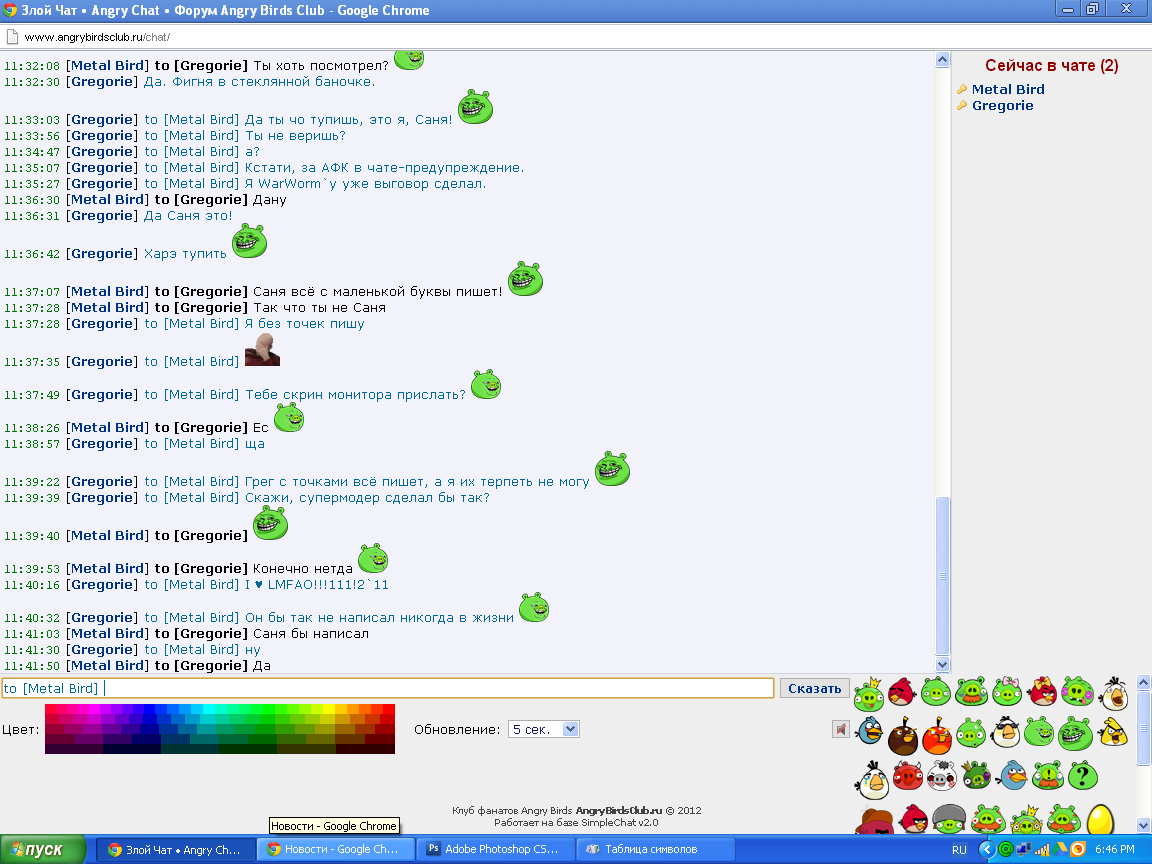
Task: Click the 6:46 PM taskbar clock
Action: tap(1114, 849)
